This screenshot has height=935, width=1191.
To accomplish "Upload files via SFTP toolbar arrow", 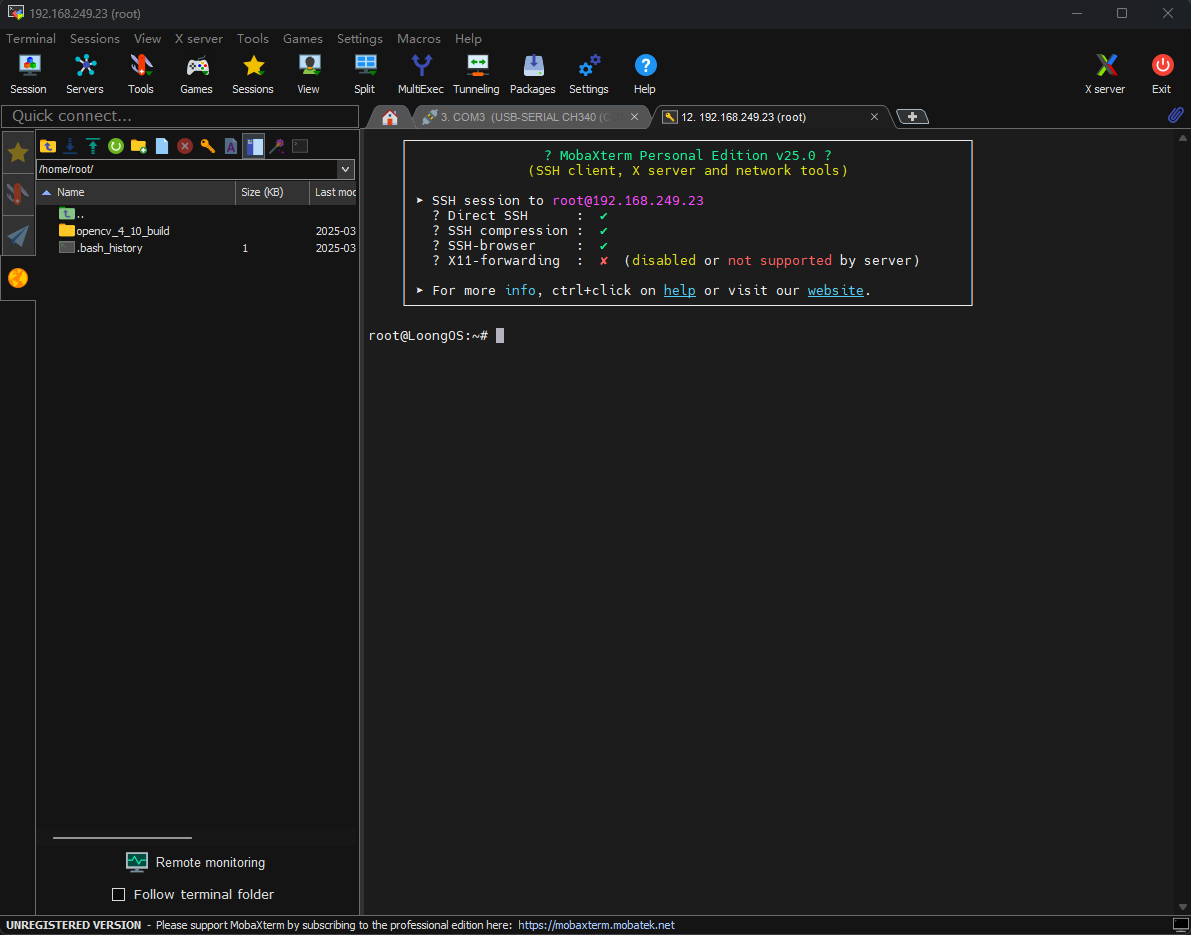I will point(93,146).
